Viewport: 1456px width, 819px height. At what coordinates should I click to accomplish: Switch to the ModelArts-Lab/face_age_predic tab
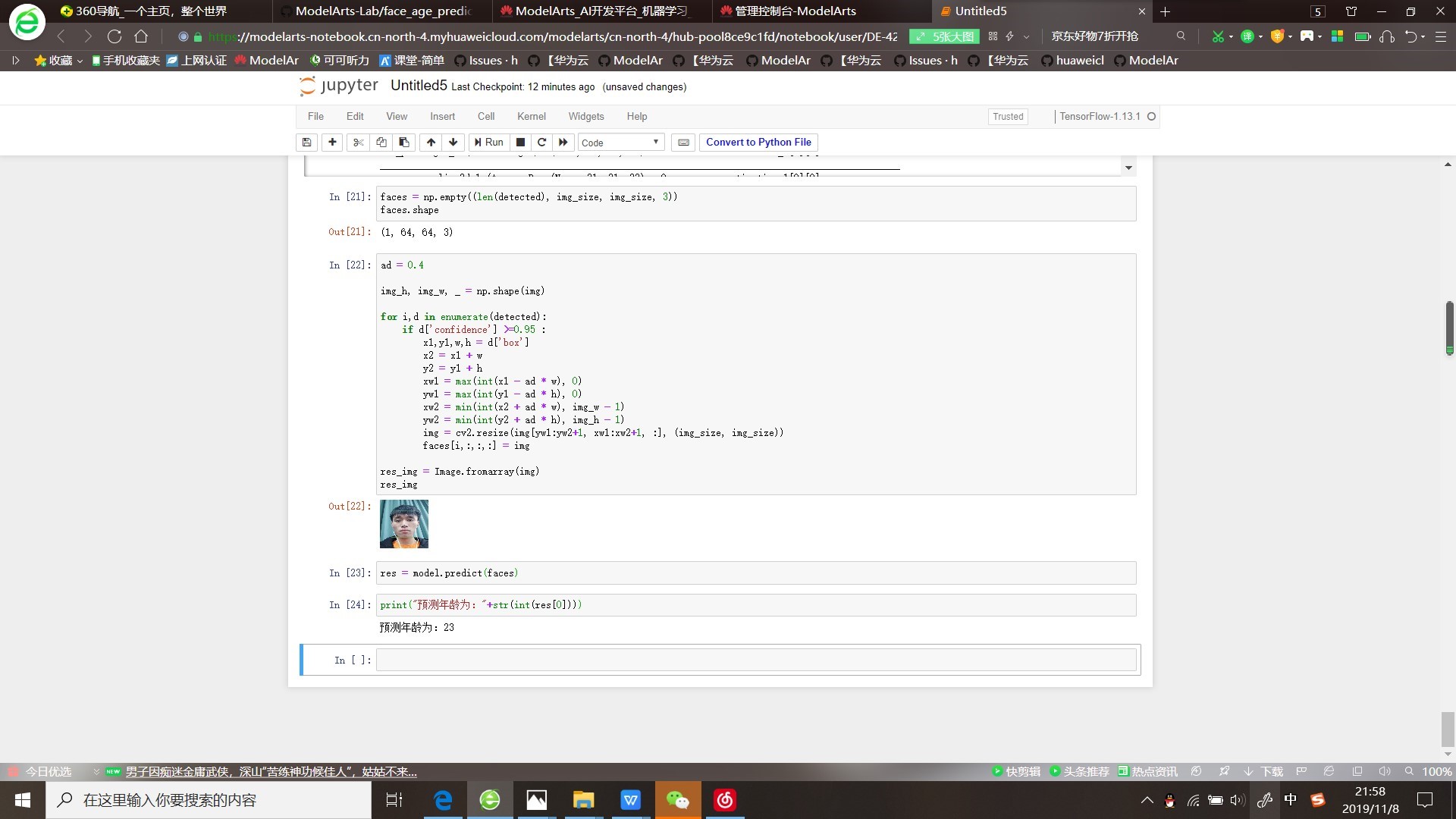click(383, 11)
